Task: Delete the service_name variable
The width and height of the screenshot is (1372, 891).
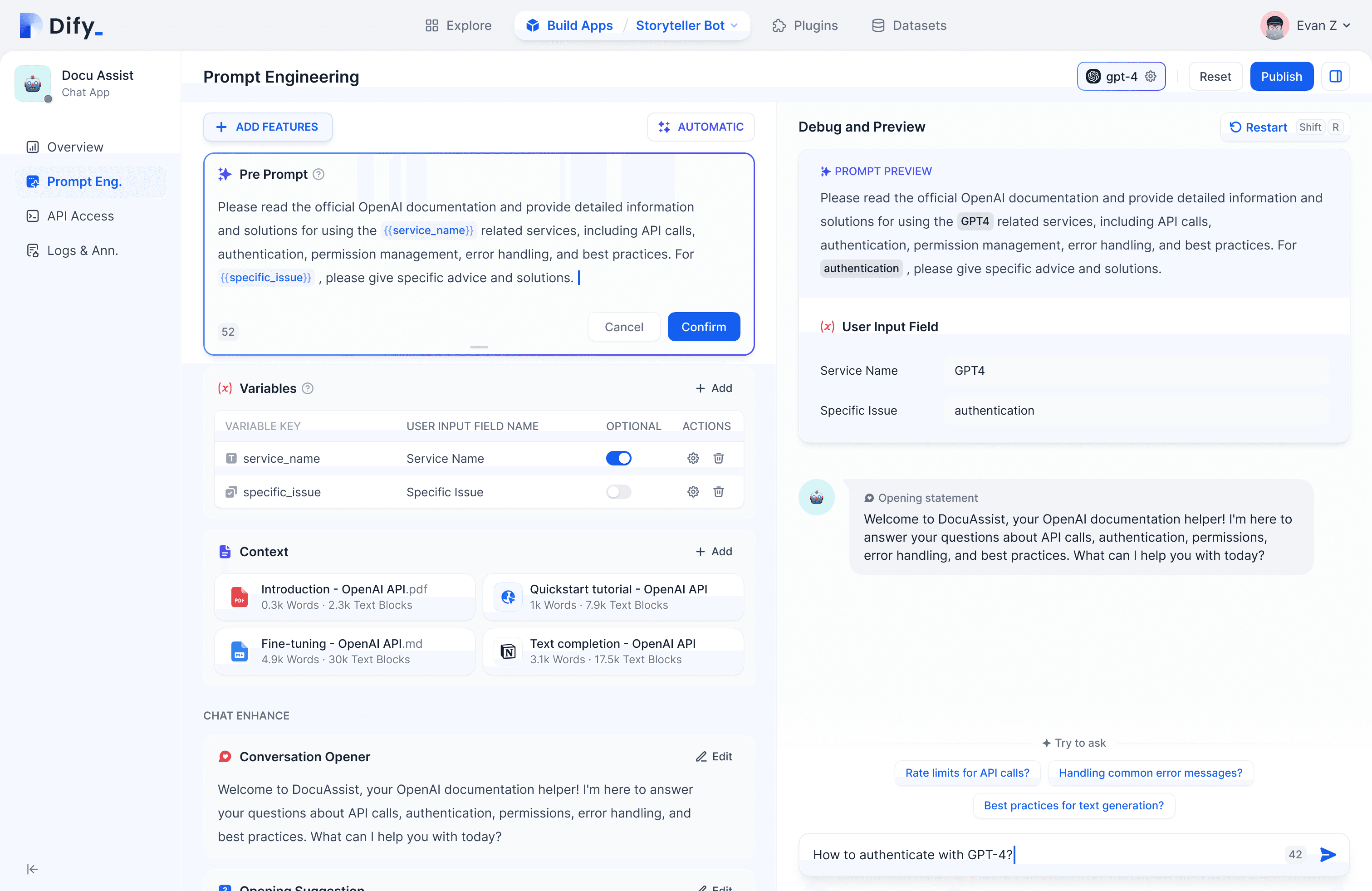Action: tap(718, 458)
